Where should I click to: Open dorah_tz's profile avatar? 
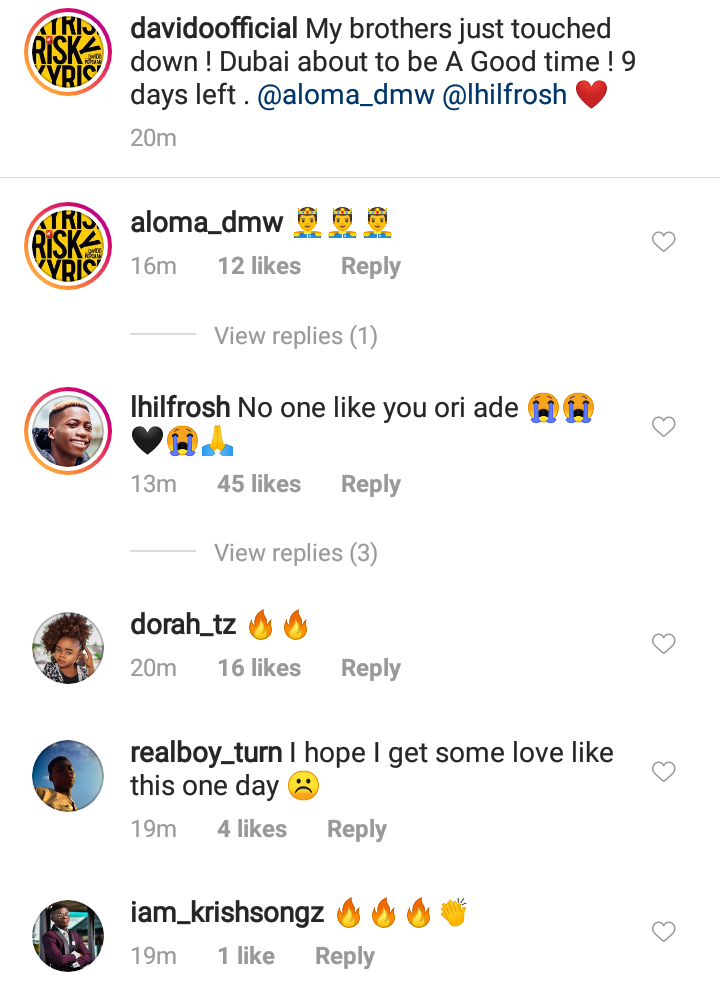click(68, 648)
